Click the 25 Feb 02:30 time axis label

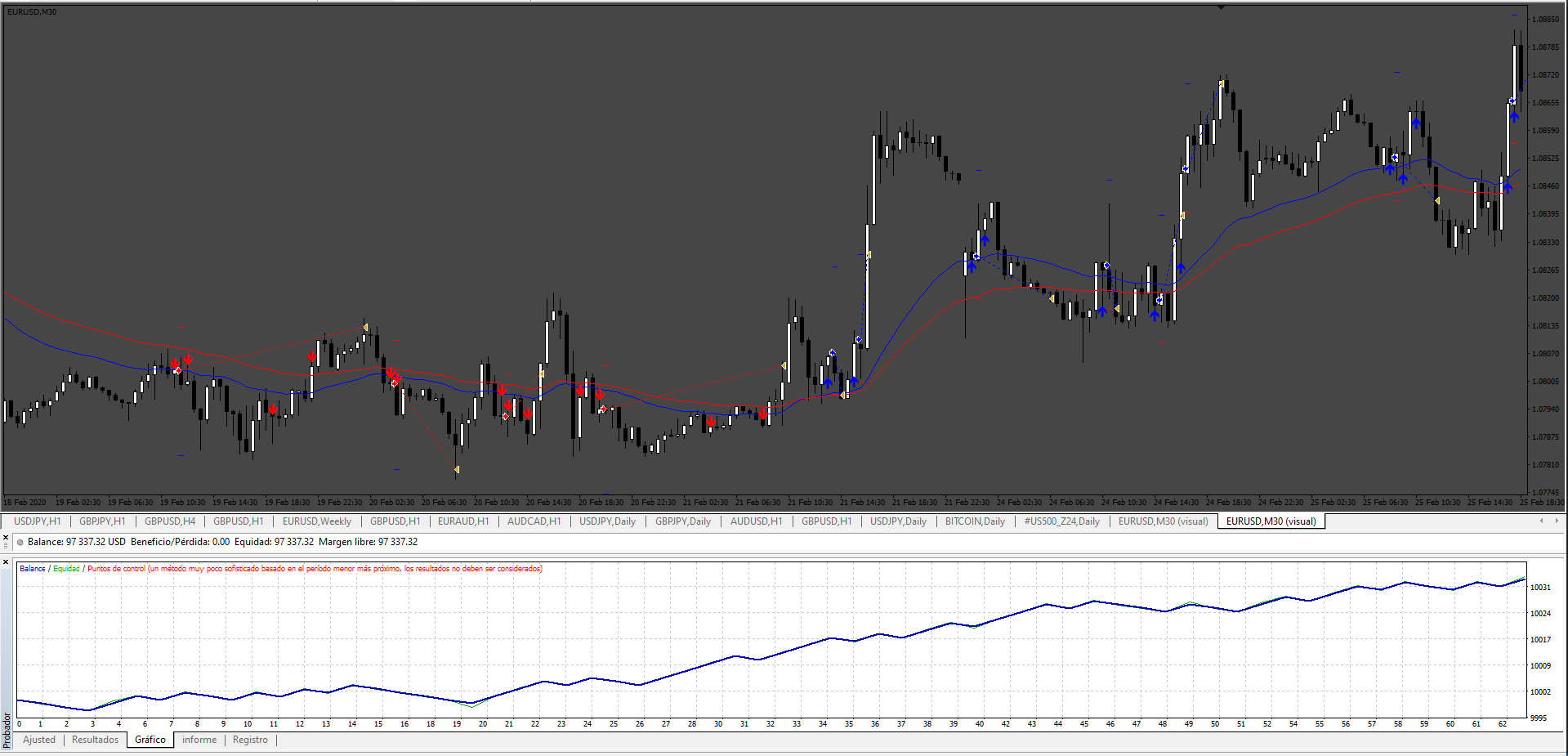[1333, 503]
